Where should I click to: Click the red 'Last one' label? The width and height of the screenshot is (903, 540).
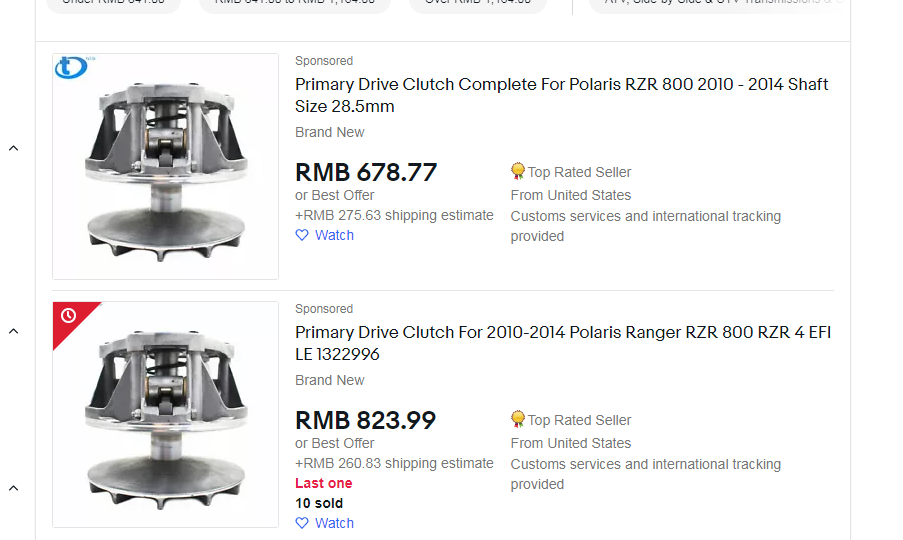click(324, 483)
